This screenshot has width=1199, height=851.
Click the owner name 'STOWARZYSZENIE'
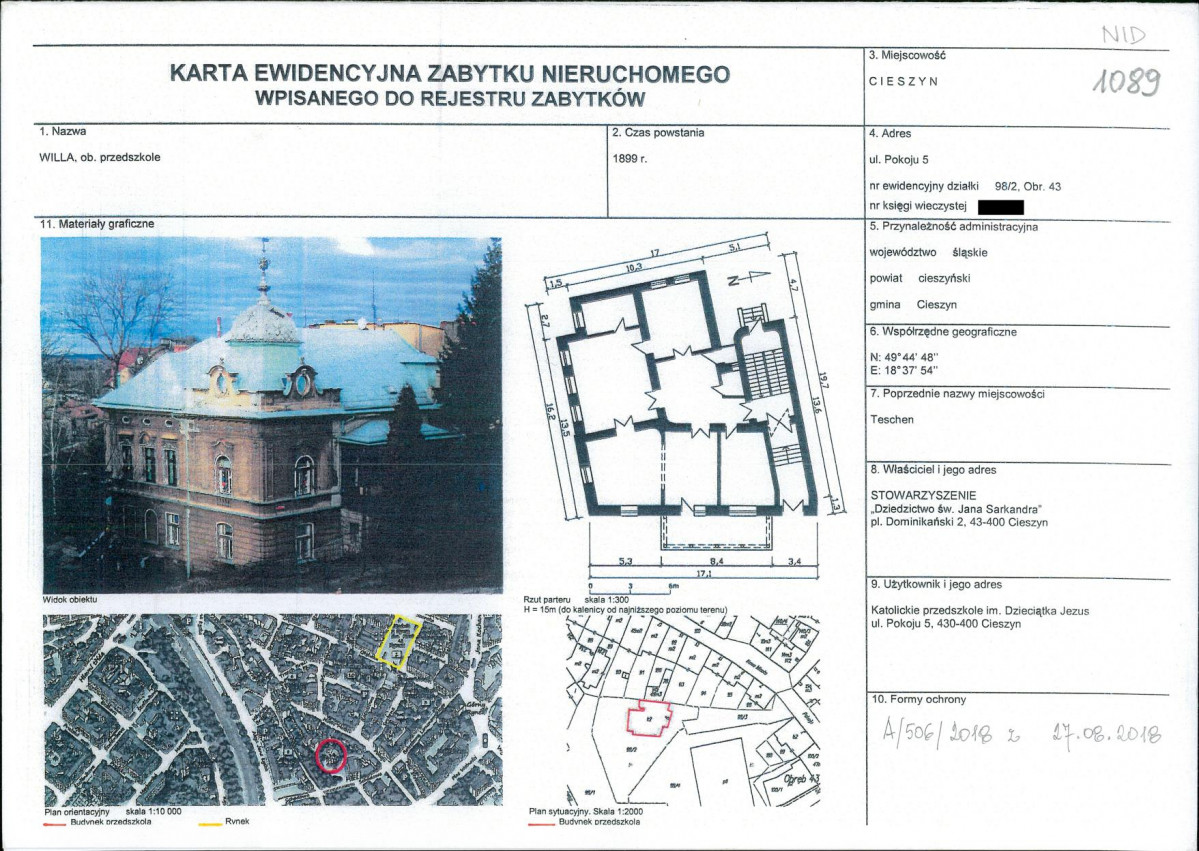[924, 494]
